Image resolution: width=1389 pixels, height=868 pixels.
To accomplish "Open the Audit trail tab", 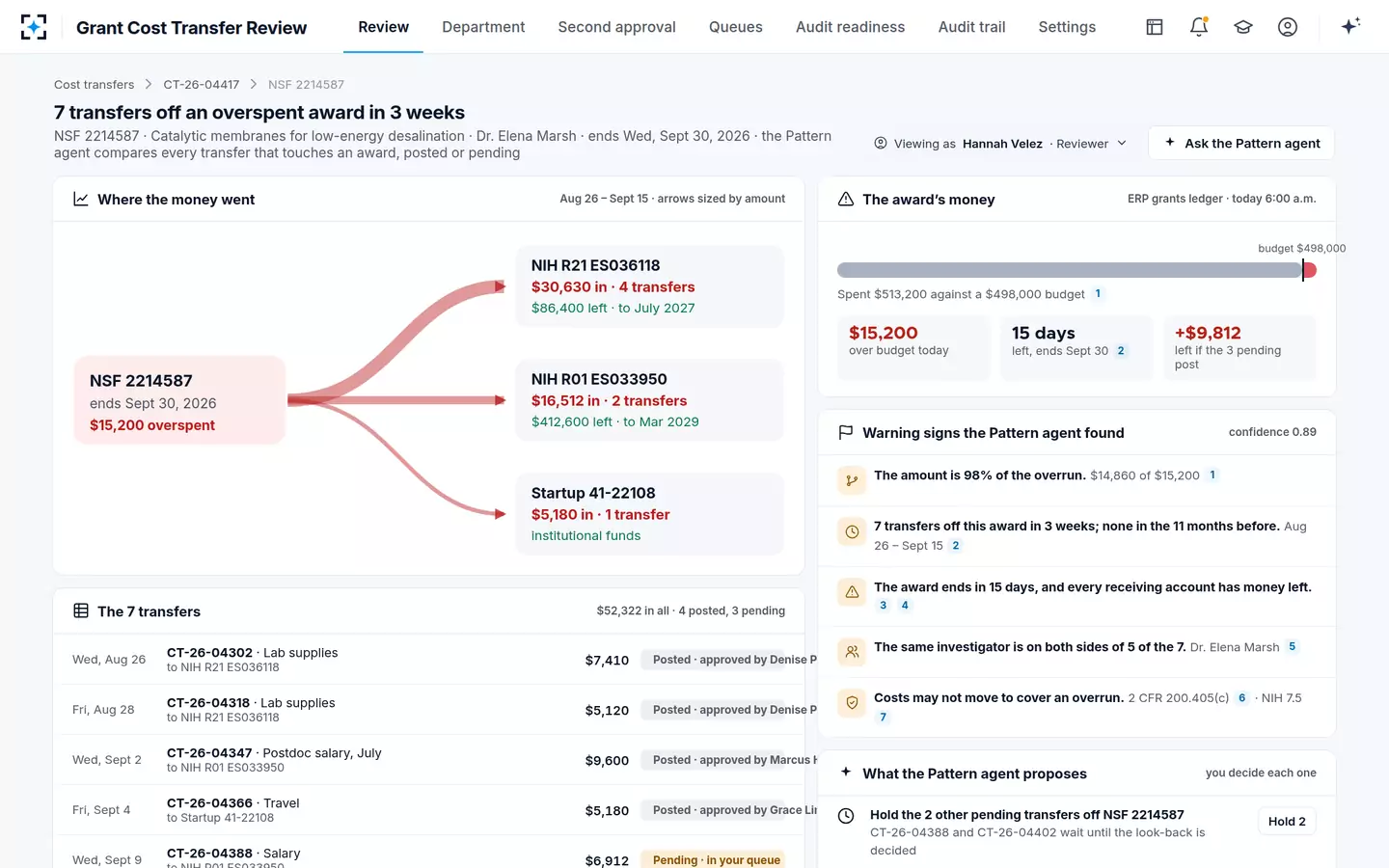I will tap(971, 27).
